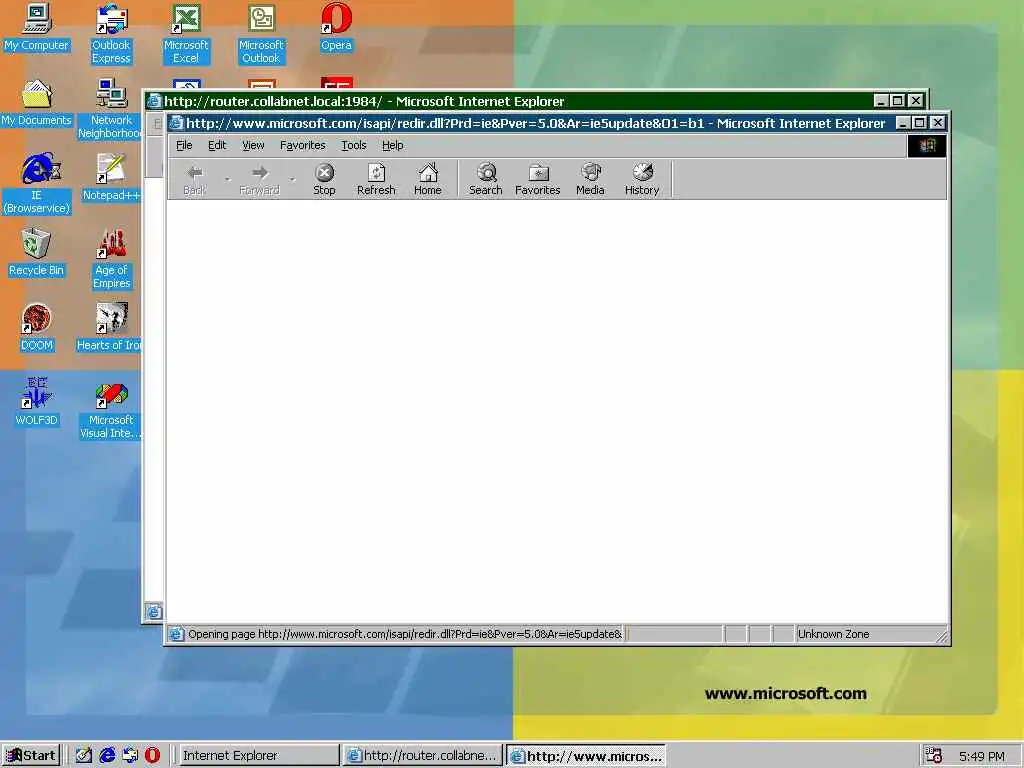
Task: Launch Opera from quick launch
Action: [152, 756]
